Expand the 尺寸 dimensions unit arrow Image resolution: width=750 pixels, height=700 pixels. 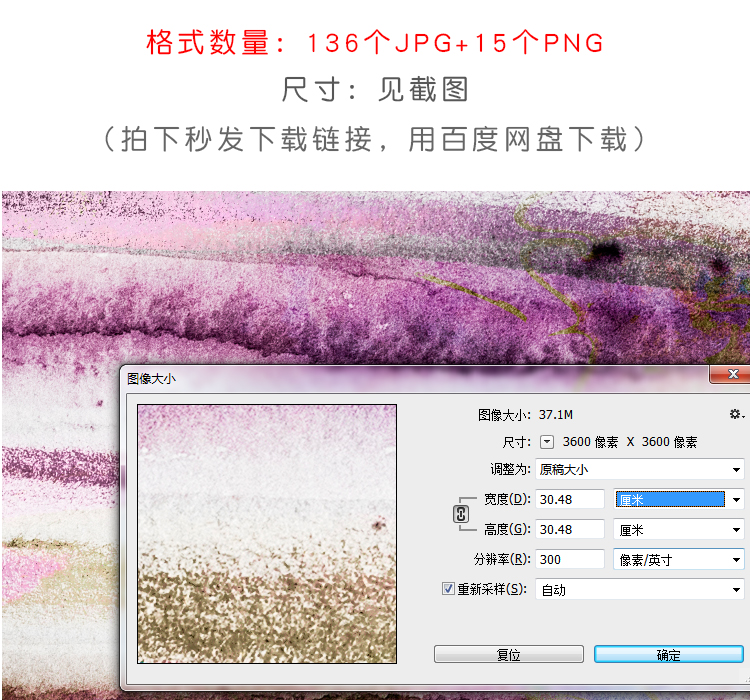[547, 442]
